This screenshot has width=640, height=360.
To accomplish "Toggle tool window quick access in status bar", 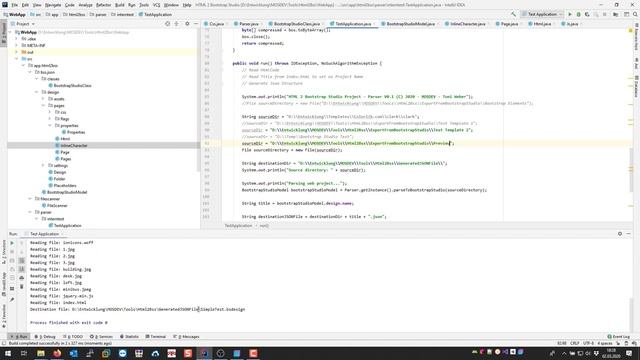I will (4, 343).
